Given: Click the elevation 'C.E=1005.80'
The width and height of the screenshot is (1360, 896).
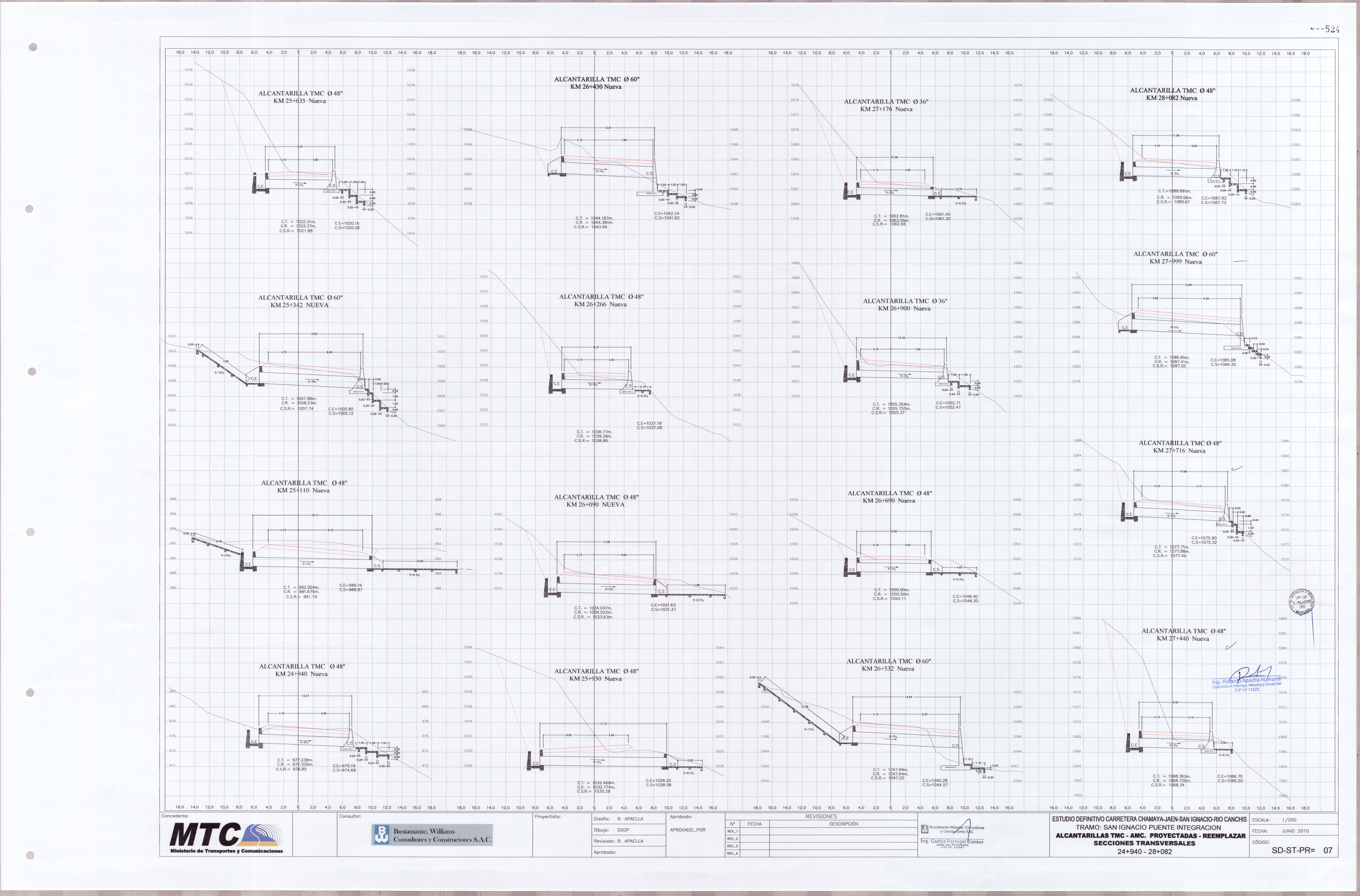Looking at the screenshot, I should point(341,409).
